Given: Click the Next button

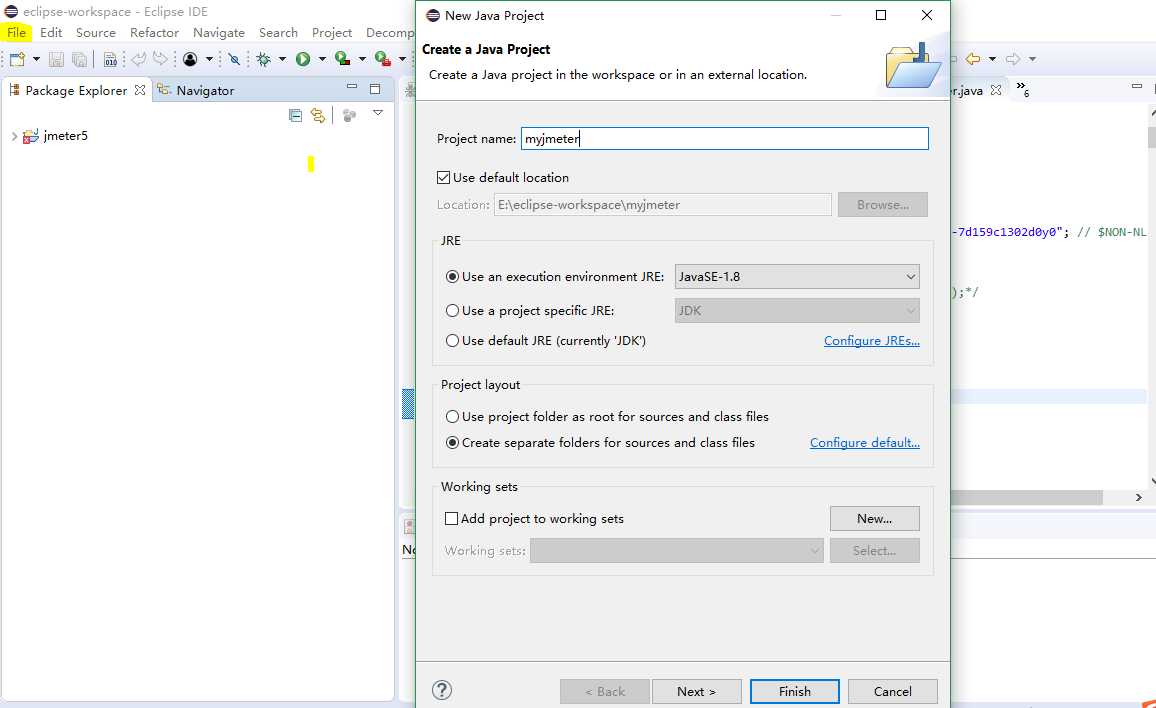Looking at the screenshot, I should pyautogui.click(x=697, y=691).
